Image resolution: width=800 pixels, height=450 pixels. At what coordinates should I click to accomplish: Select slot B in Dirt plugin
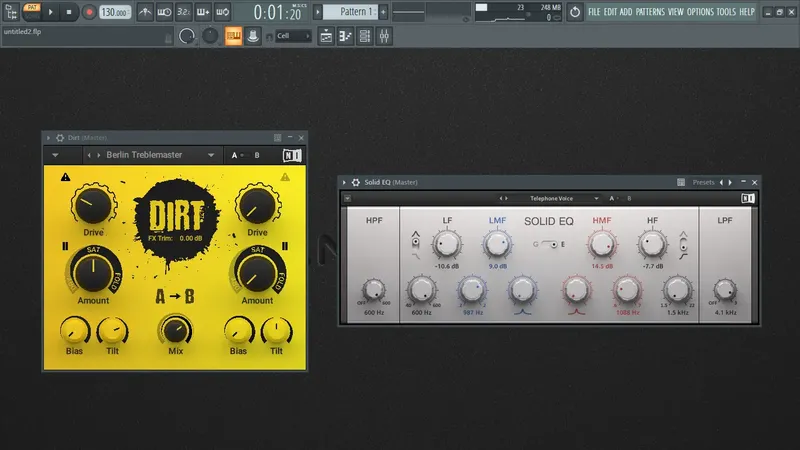257,155
